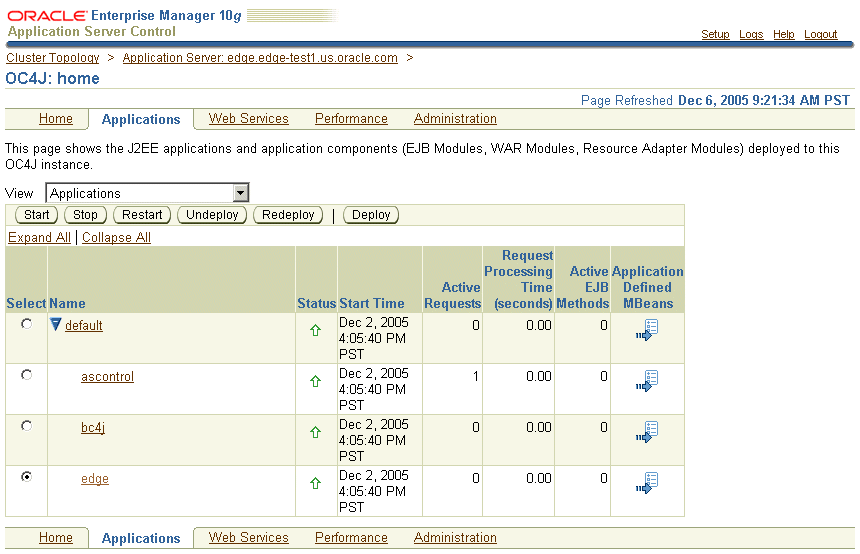This screenshot has height=554, width=860.
Task: Go to the top Home tab
Action: 55,118
